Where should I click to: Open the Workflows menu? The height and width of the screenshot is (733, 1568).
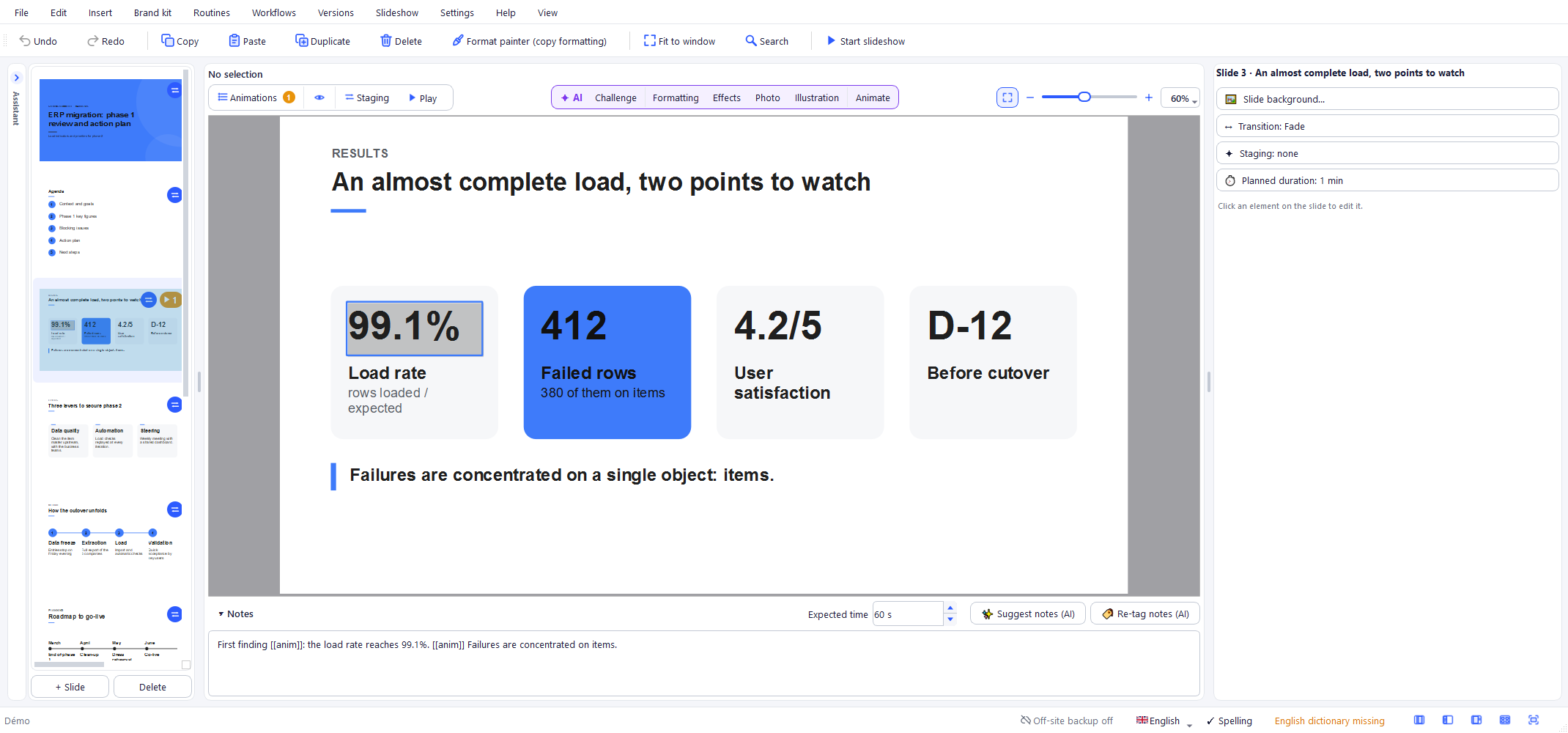274,12
